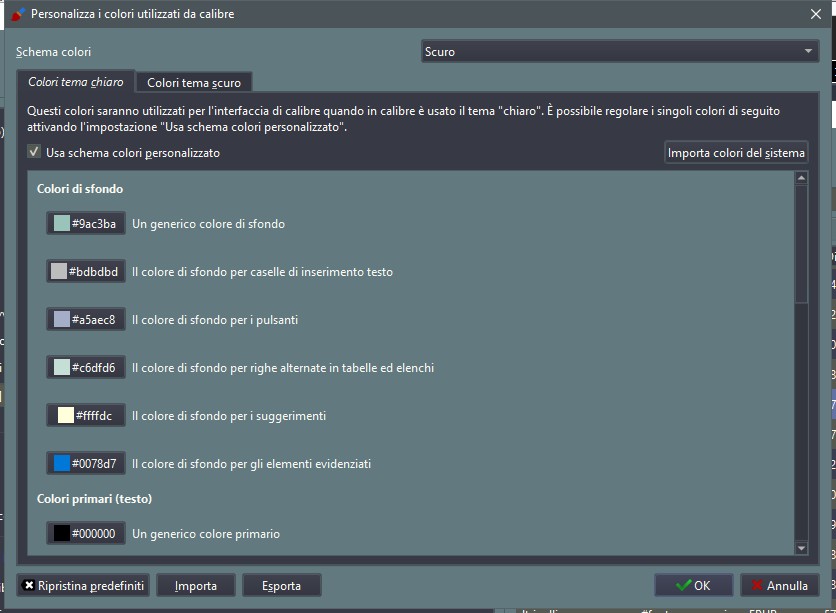The height and width of the screenshot is (613, 836).
Task: Pick the #c6dfd6 alternate rows color swatch
Action: [x=86, y=367]
